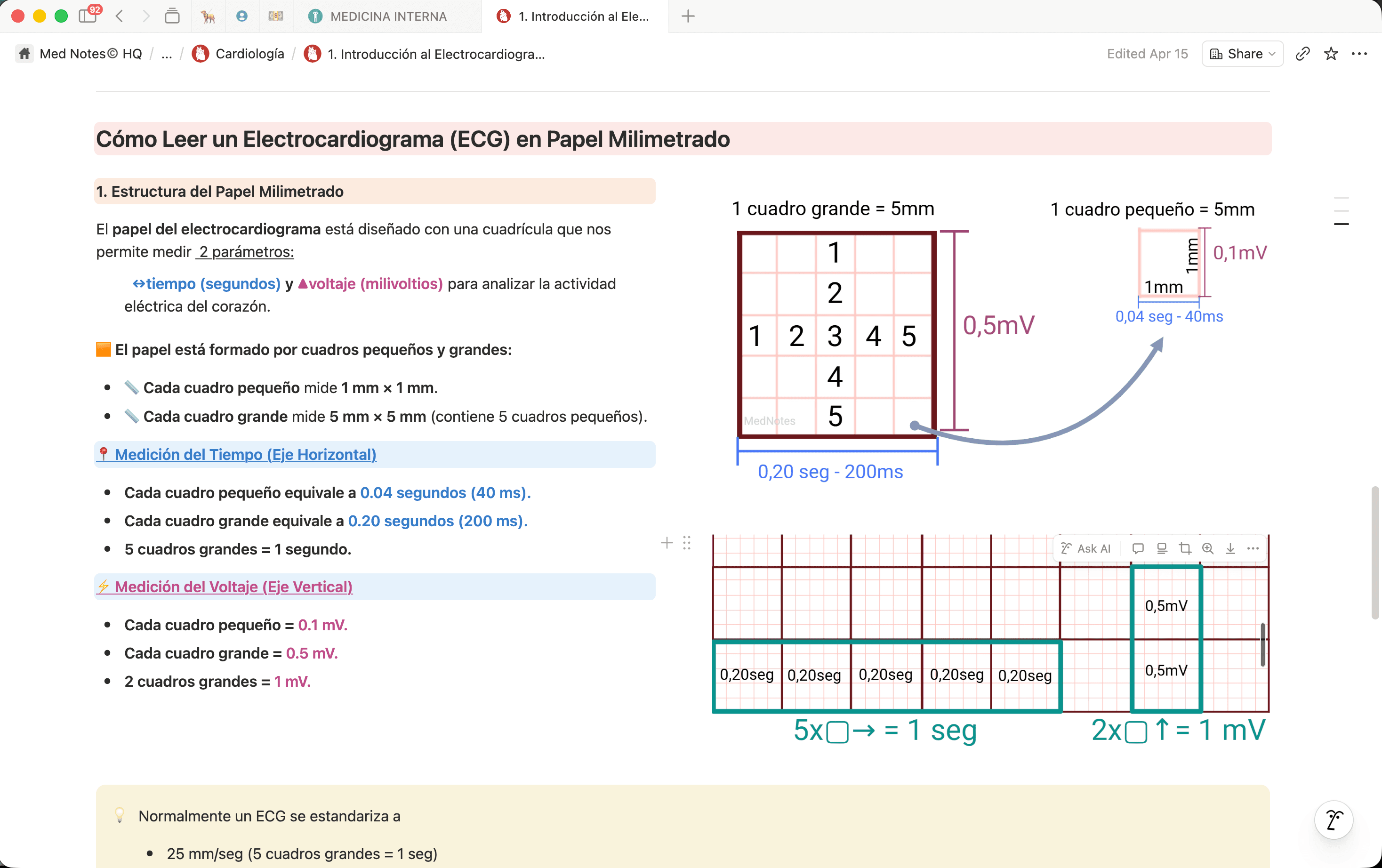Show all open tabs overview
The image size is (1382, 868).
tap(172, 16)
